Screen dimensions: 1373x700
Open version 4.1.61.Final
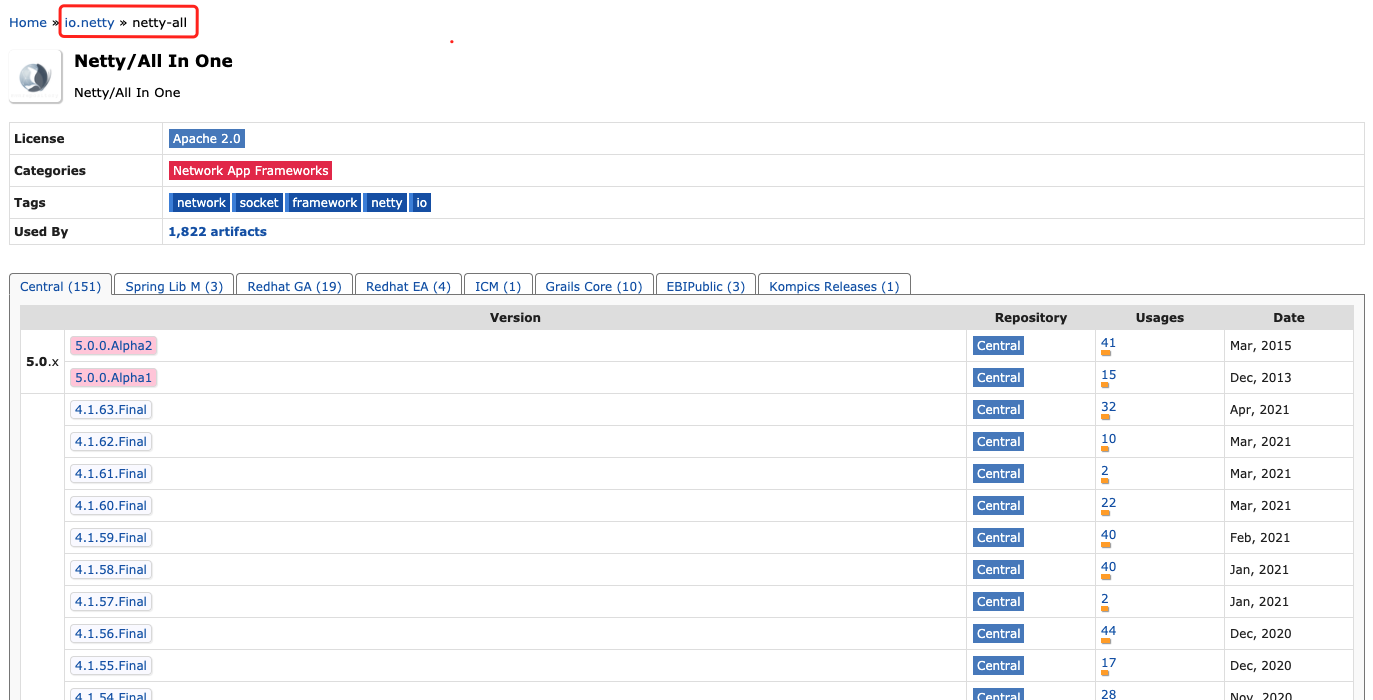[111, 474]
